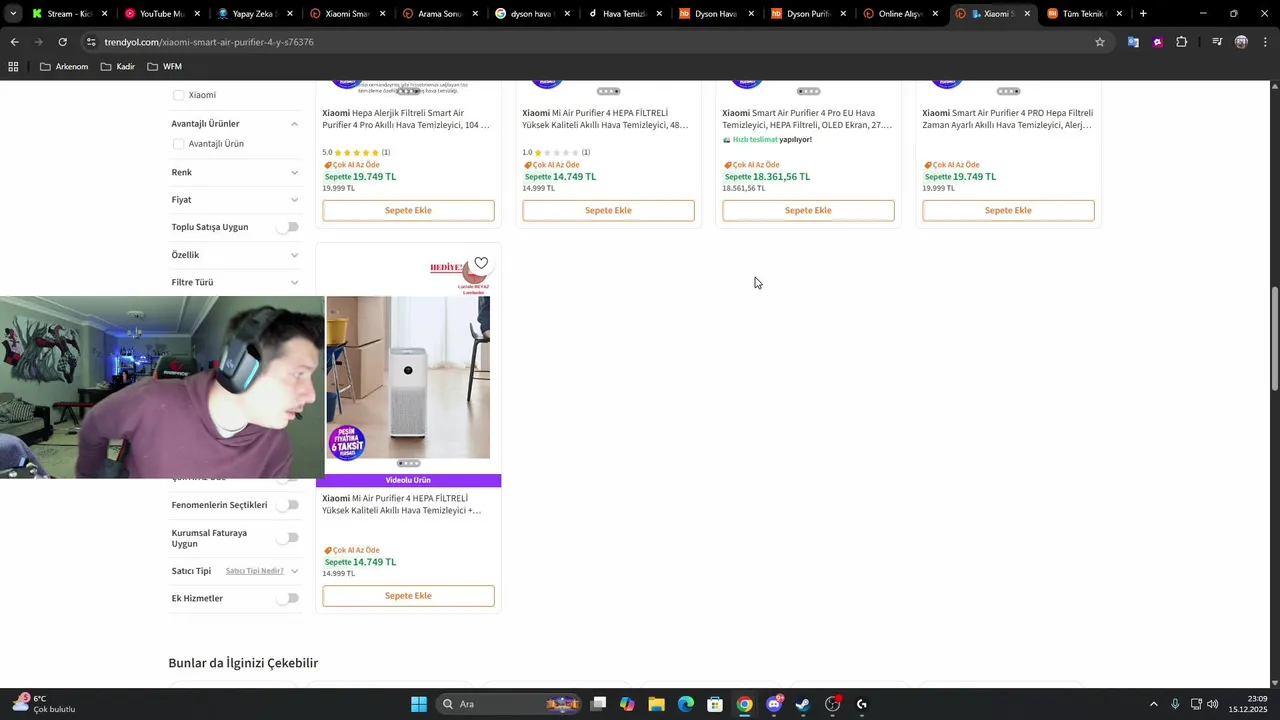The image size is (1280, 720).
Task: Expand the Özellik filter section
Action: point(294,255)
